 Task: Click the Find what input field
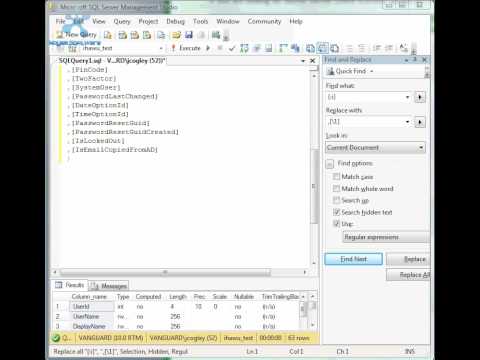[x=365, y=97]
